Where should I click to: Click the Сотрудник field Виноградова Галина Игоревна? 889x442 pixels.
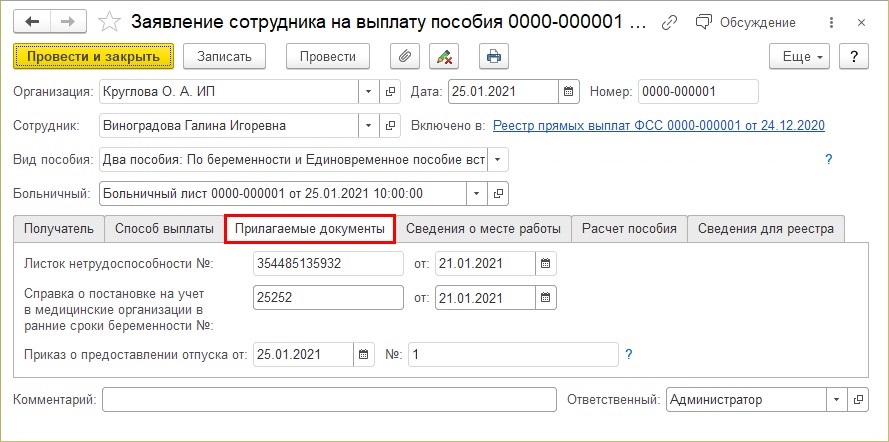tap(228, 126)
